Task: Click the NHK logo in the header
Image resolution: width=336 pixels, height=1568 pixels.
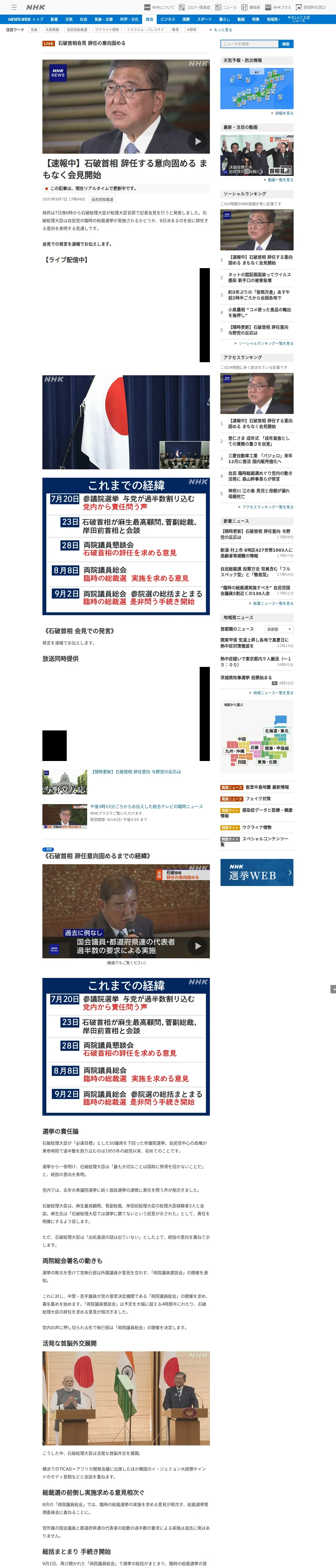Action: [x=35, y=7]
